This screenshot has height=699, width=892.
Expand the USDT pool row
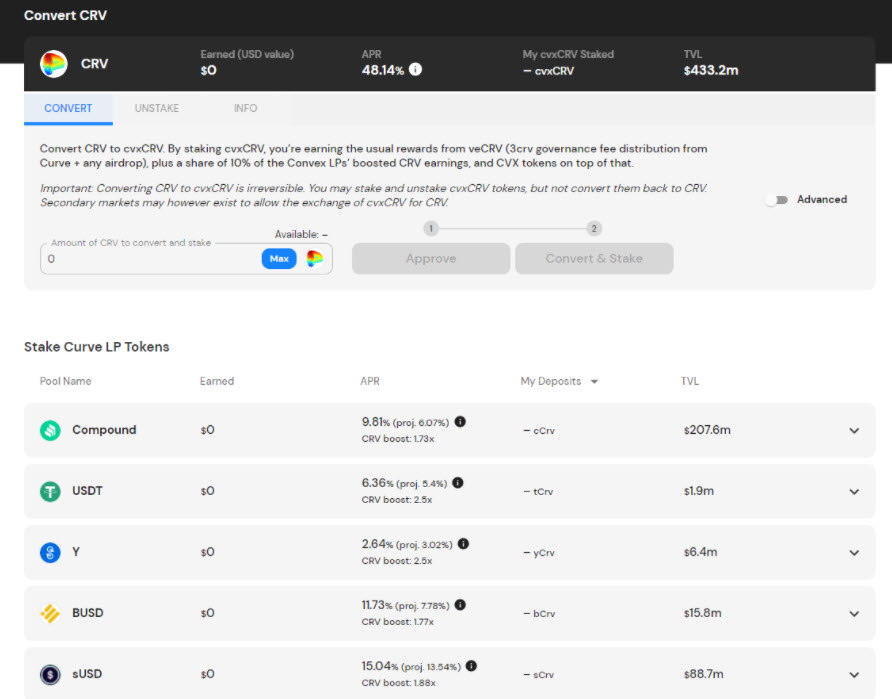[x=854, y=491]
